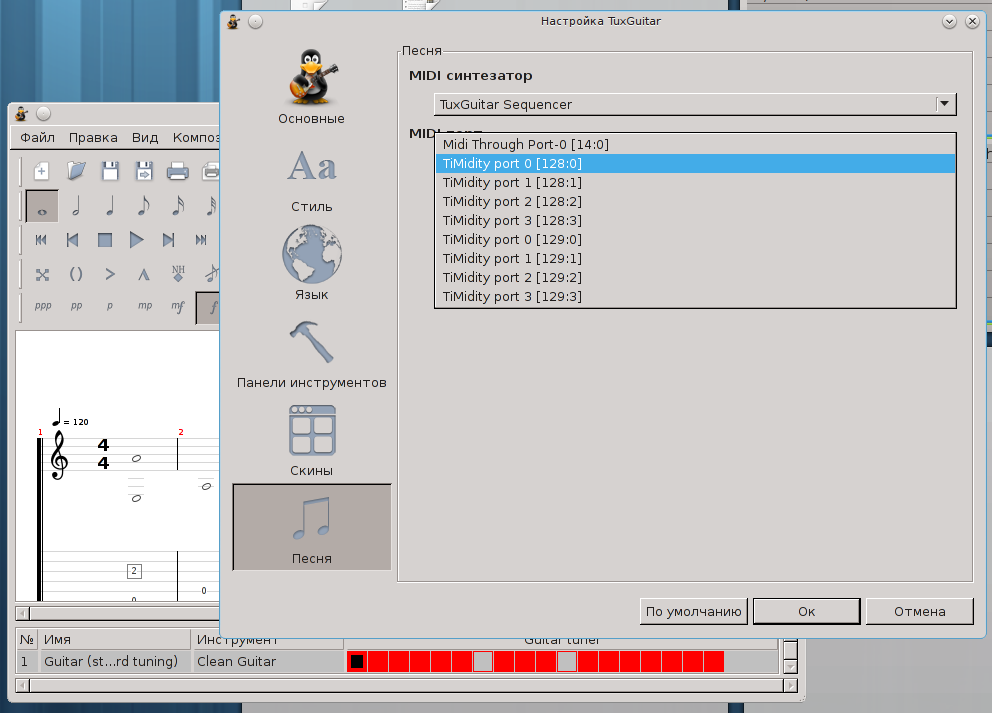Set dynamic to pp
Screen dimensions: 992x713
77,306
